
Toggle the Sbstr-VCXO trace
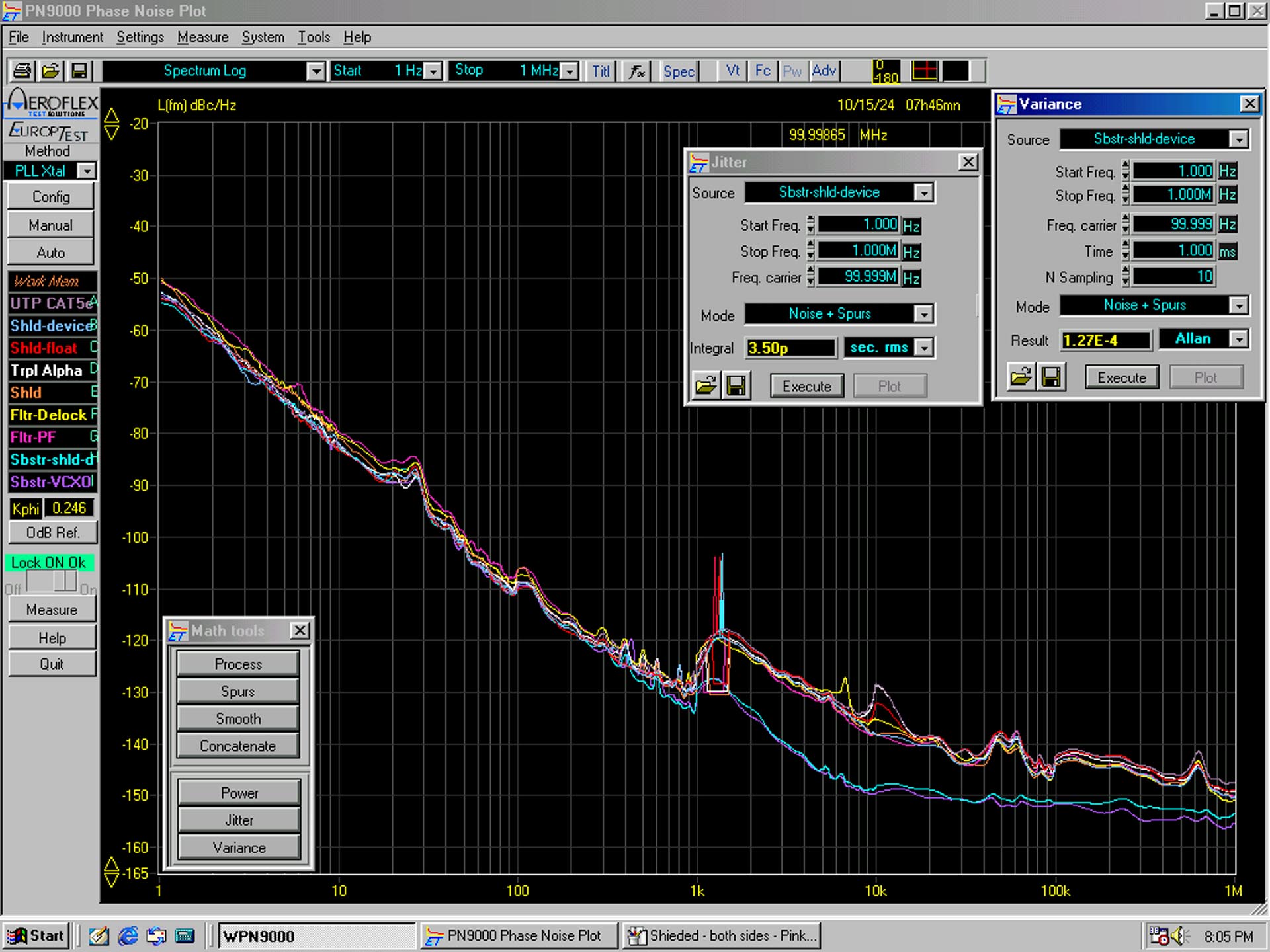coord(53,482)
